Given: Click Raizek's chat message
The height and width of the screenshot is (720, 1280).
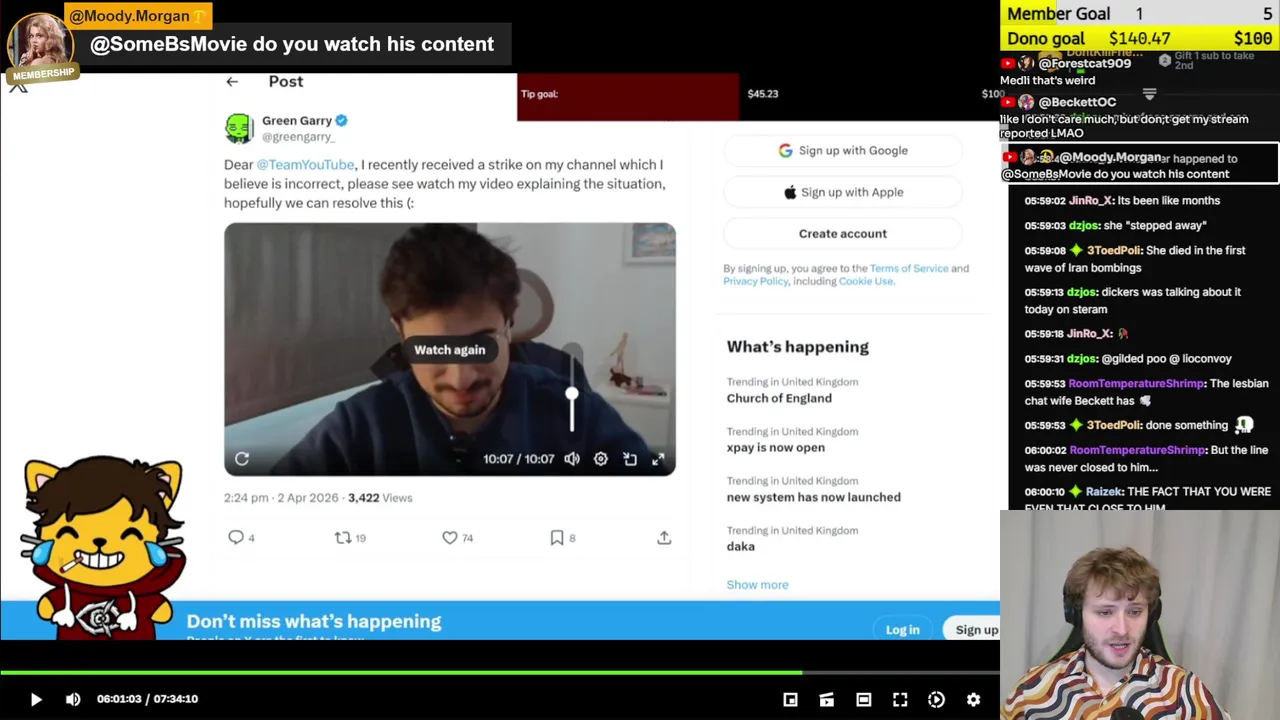Looking at the screenshot, I should click(x=1147, y=499).
